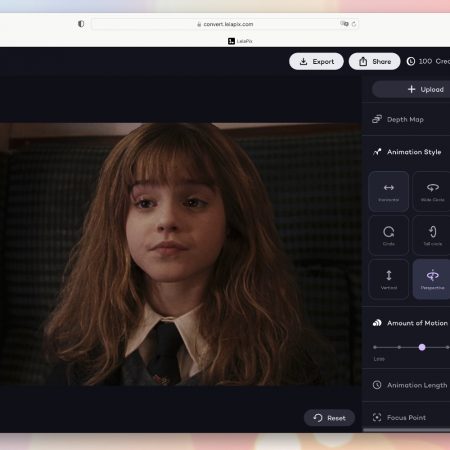Click the privacy shield icon in browser
Screen dimensions: 450x450
pyautogui.click(x=81, y=24)
